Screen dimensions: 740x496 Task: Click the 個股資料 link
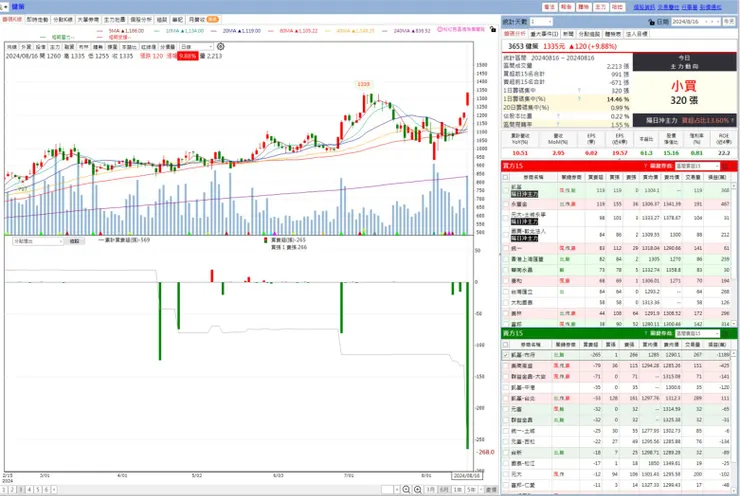point(644,7)
